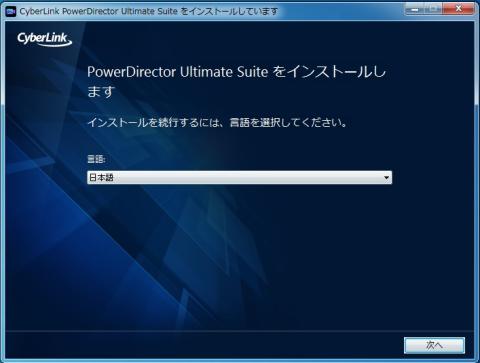Click the 言語: label
The height and width of the screenshot is (363, 480).
click(96, 159)
